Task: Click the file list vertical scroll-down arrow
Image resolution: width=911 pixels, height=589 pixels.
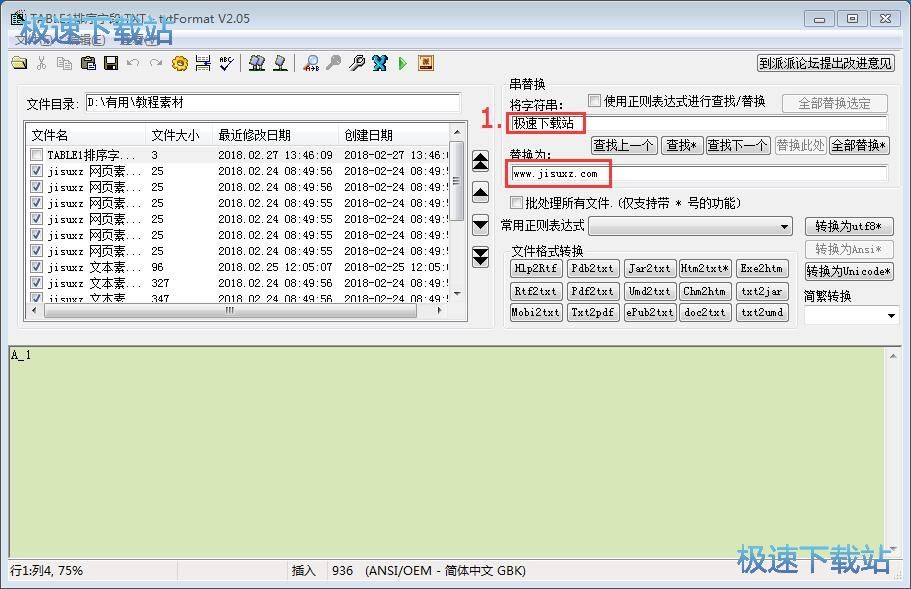Action: click(457, 294)
